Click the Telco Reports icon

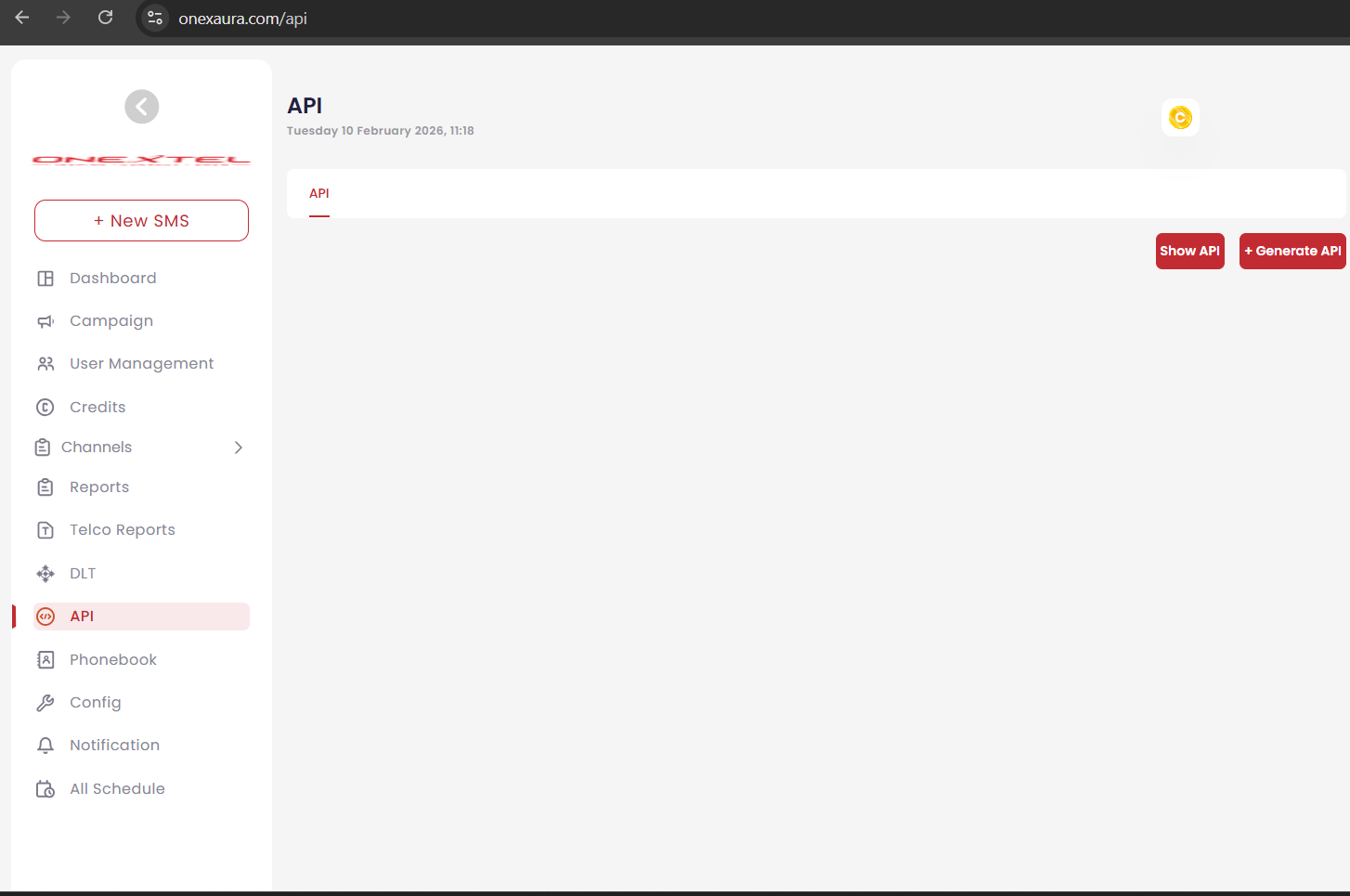(x=45, y=530)
